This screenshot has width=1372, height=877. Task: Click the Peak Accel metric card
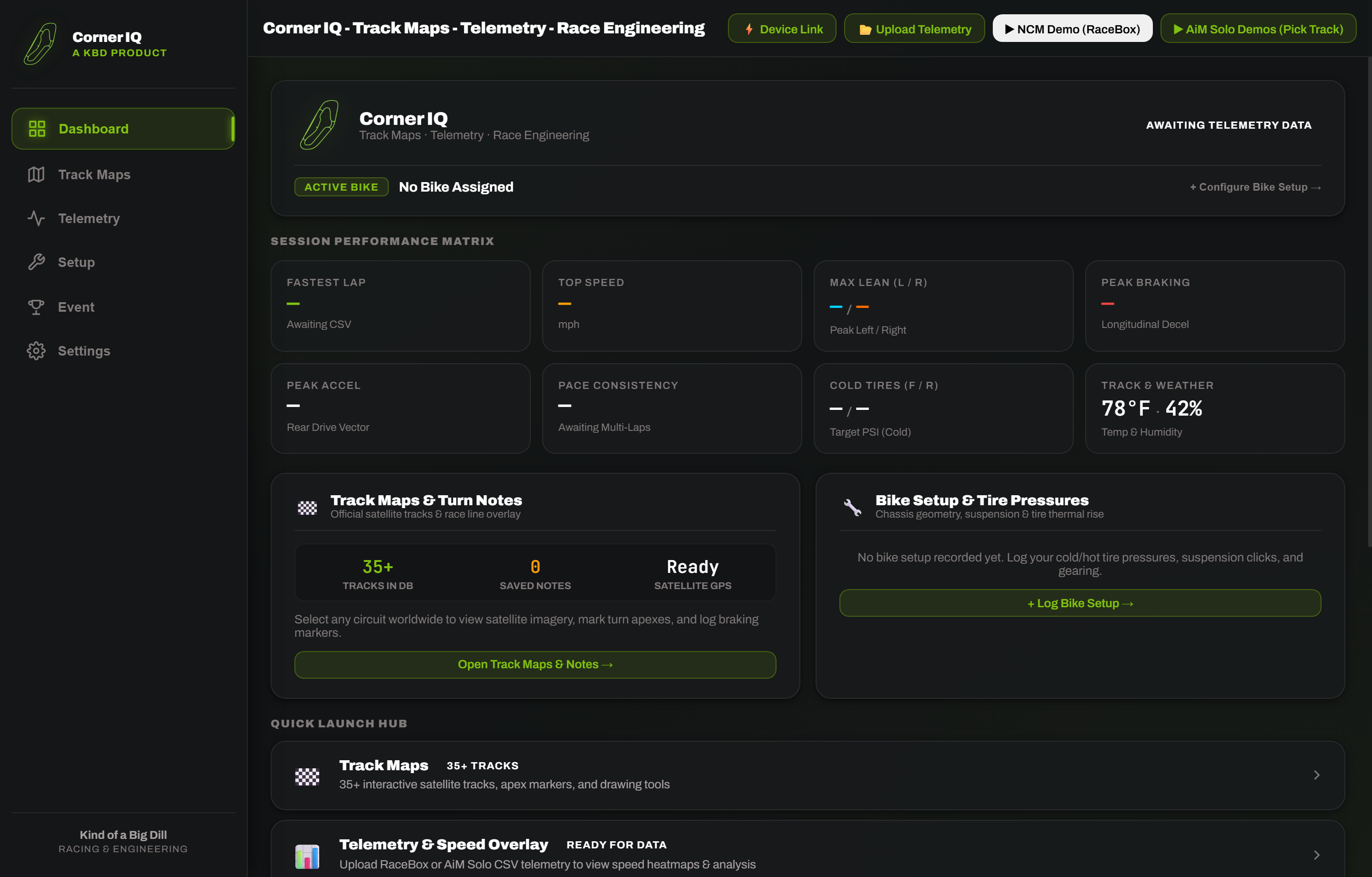pyautogui.click(x=401, y=408)
